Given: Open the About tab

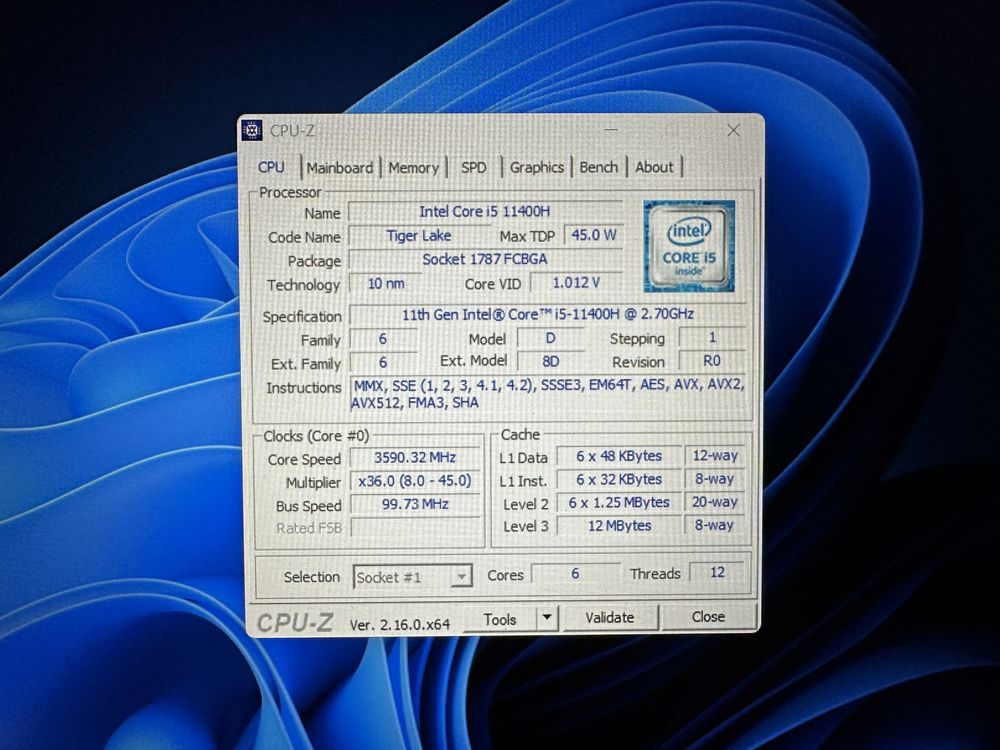Looking at the screenshot, I should [x=654, y=167].
